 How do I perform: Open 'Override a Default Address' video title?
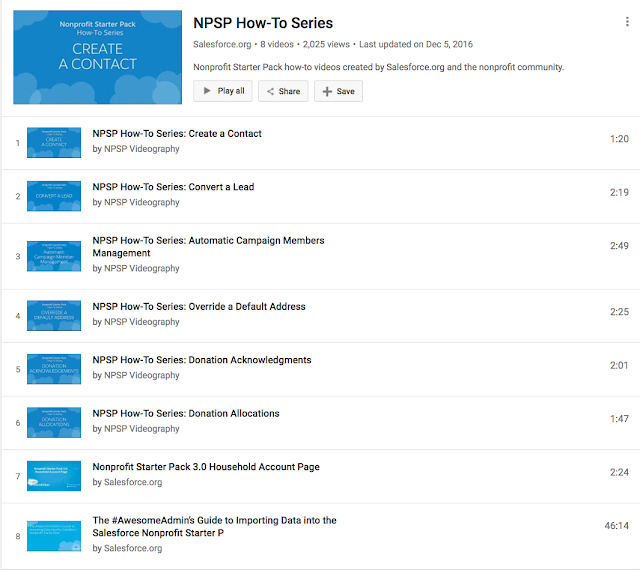click(x=199, y=307)
